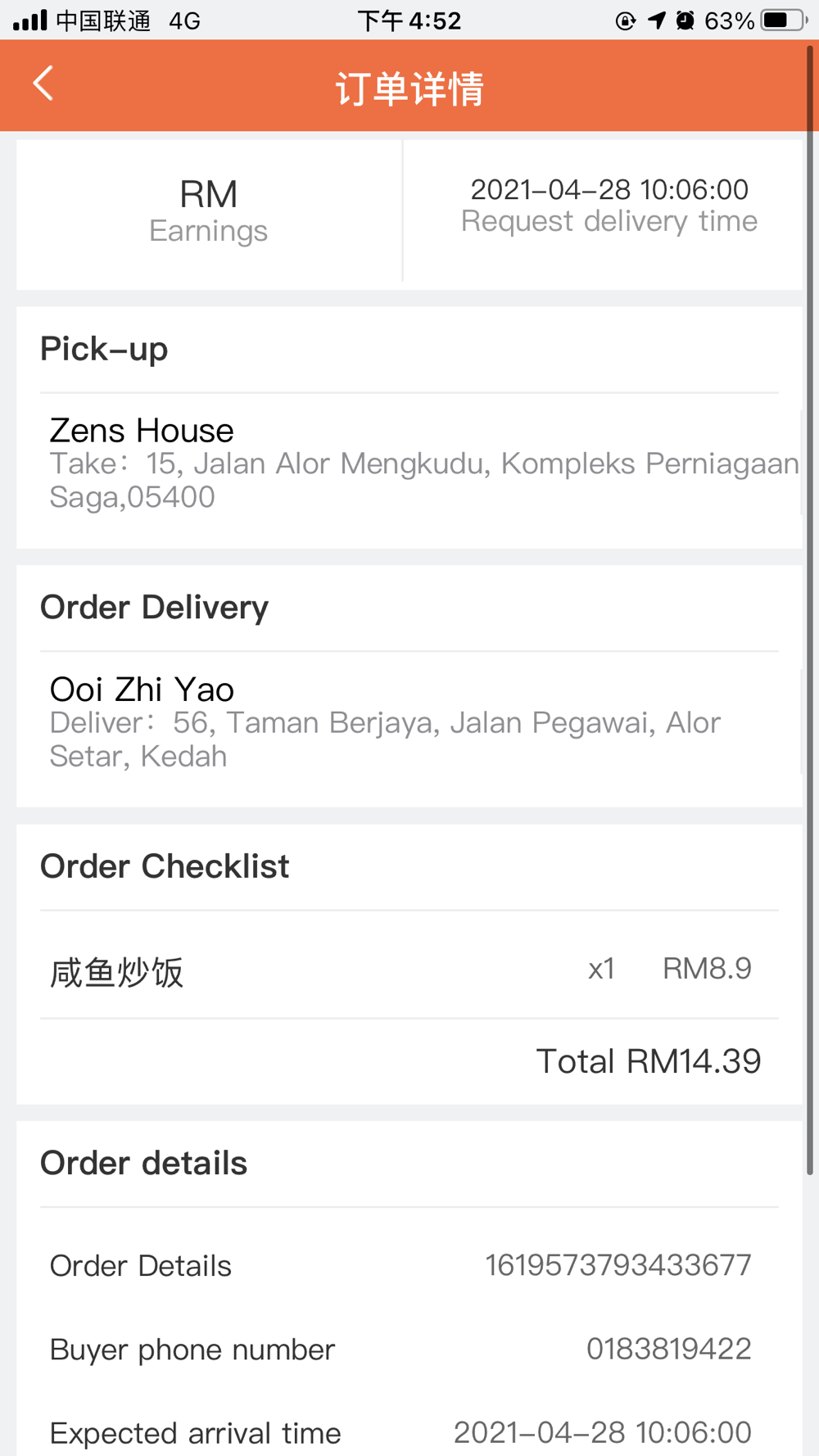
Task: Tap the Order Checklist section header
Action: point(165,866)
